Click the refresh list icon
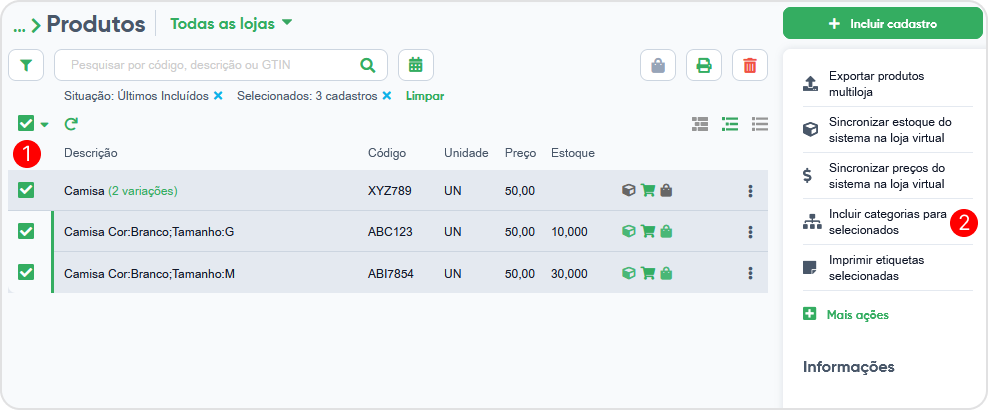Viewport: 988px width, 410px height. (x=71, y=124)
